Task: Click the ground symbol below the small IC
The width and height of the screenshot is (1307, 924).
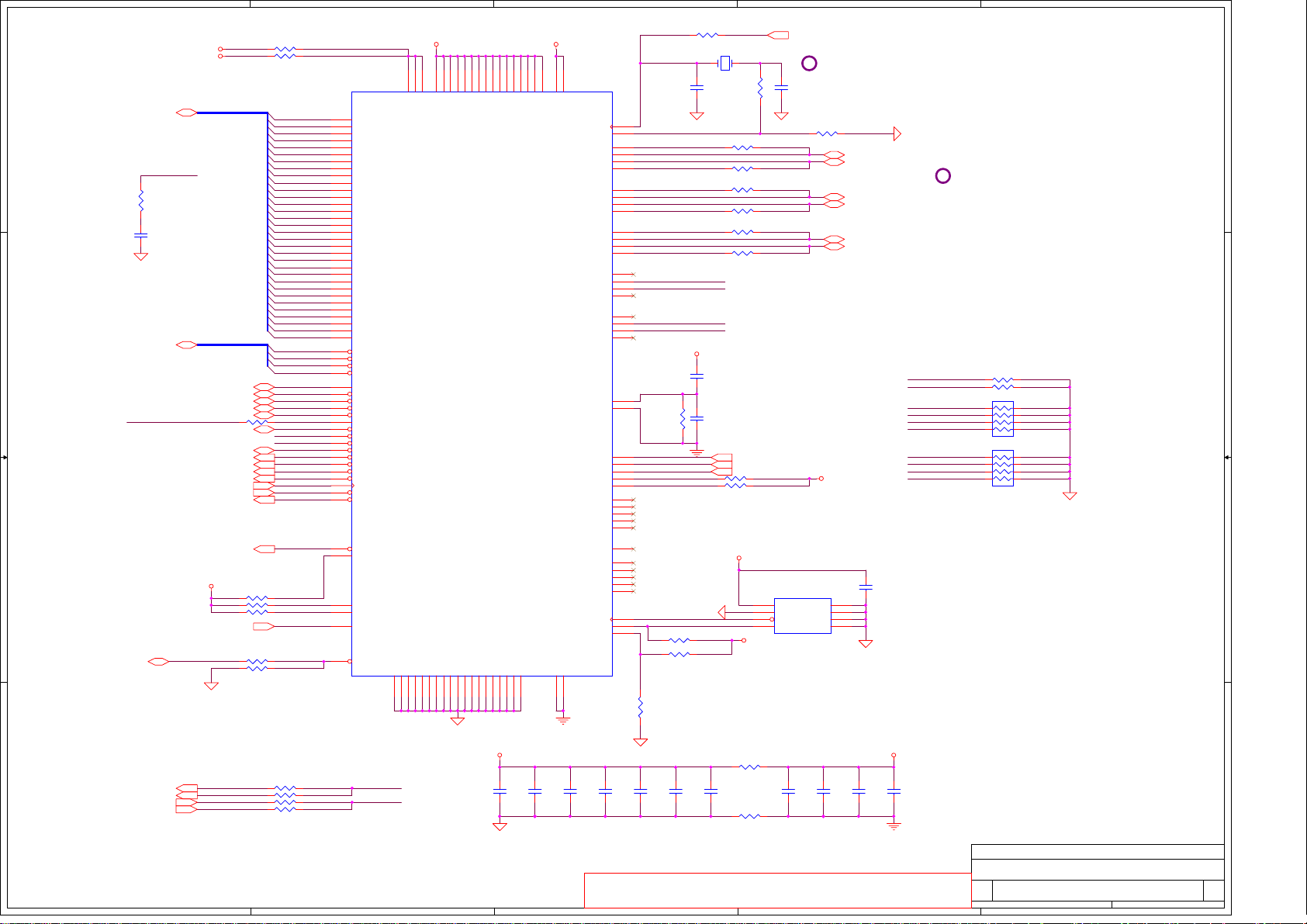Action: click(x=866, y=644)
